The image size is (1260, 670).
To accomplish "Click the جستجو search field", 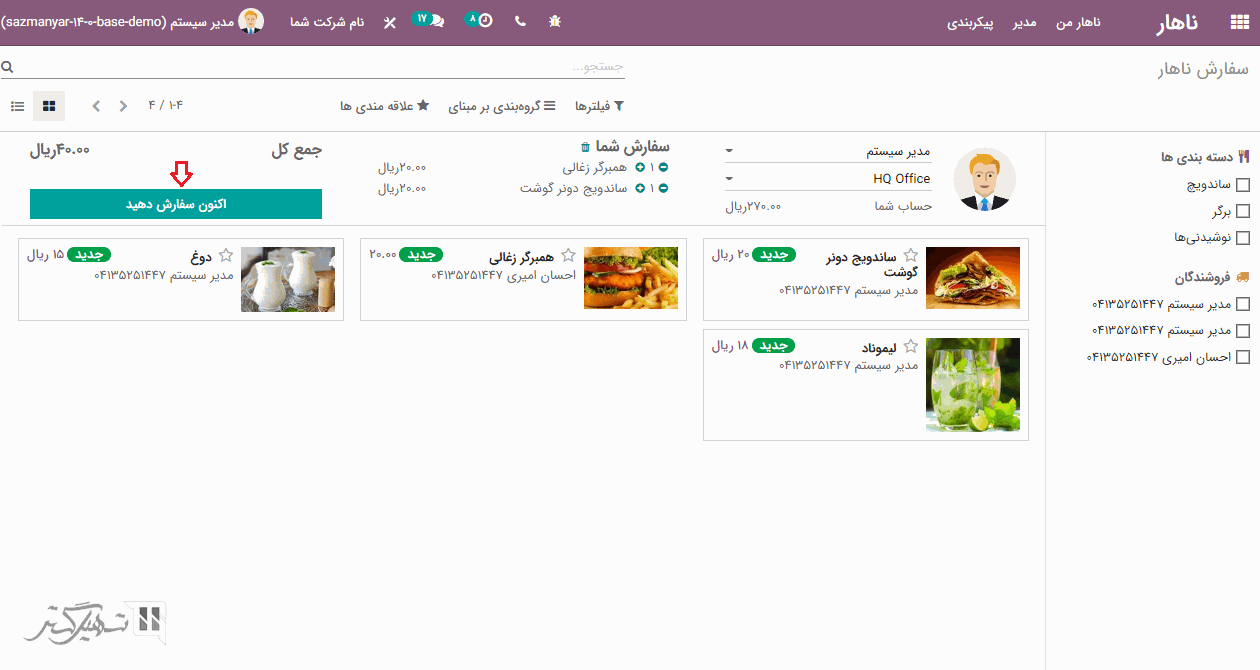I will click(x=320, y=67).
